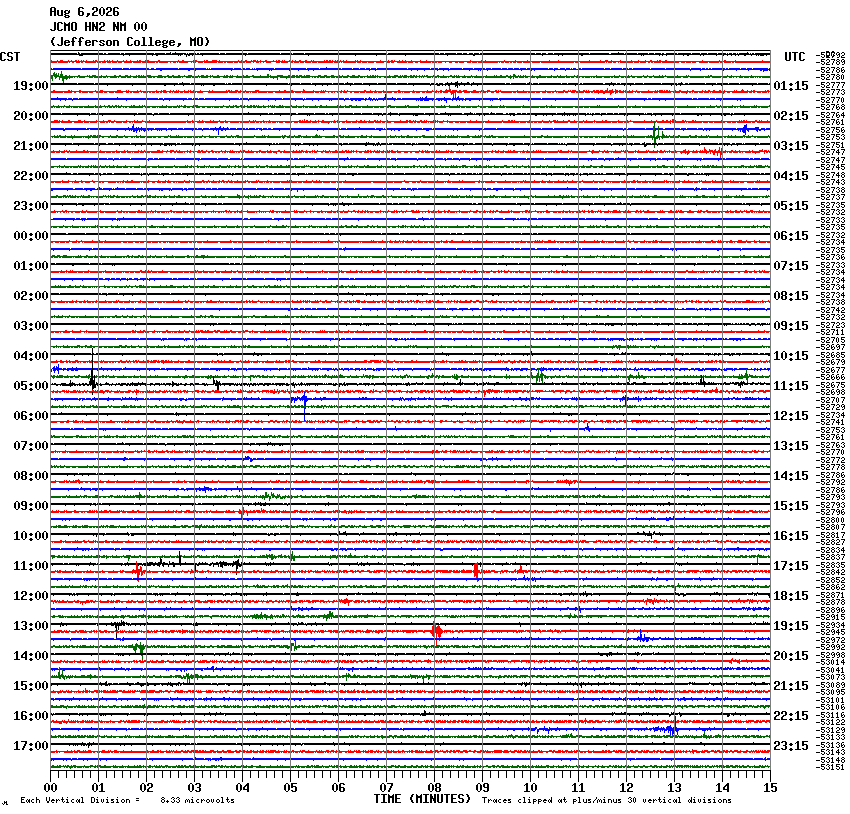Click the Aug 6,2026 date header

point(84,12)
